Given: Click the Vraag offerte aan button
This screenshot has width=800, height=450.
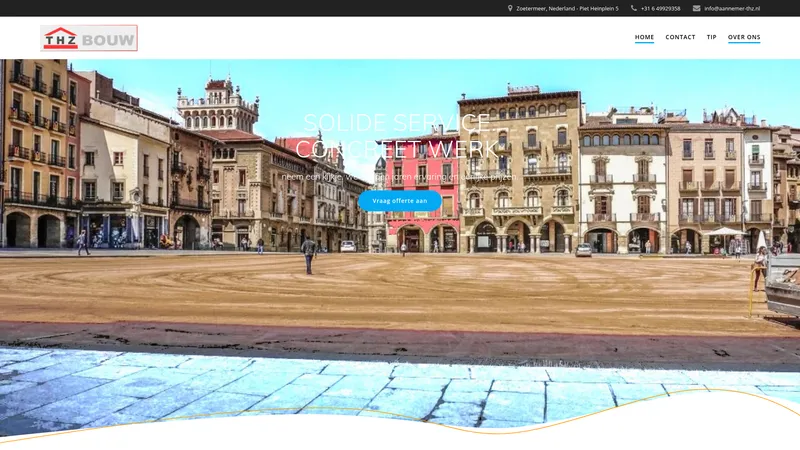Looking at the screenshot, I should [400, 201].
